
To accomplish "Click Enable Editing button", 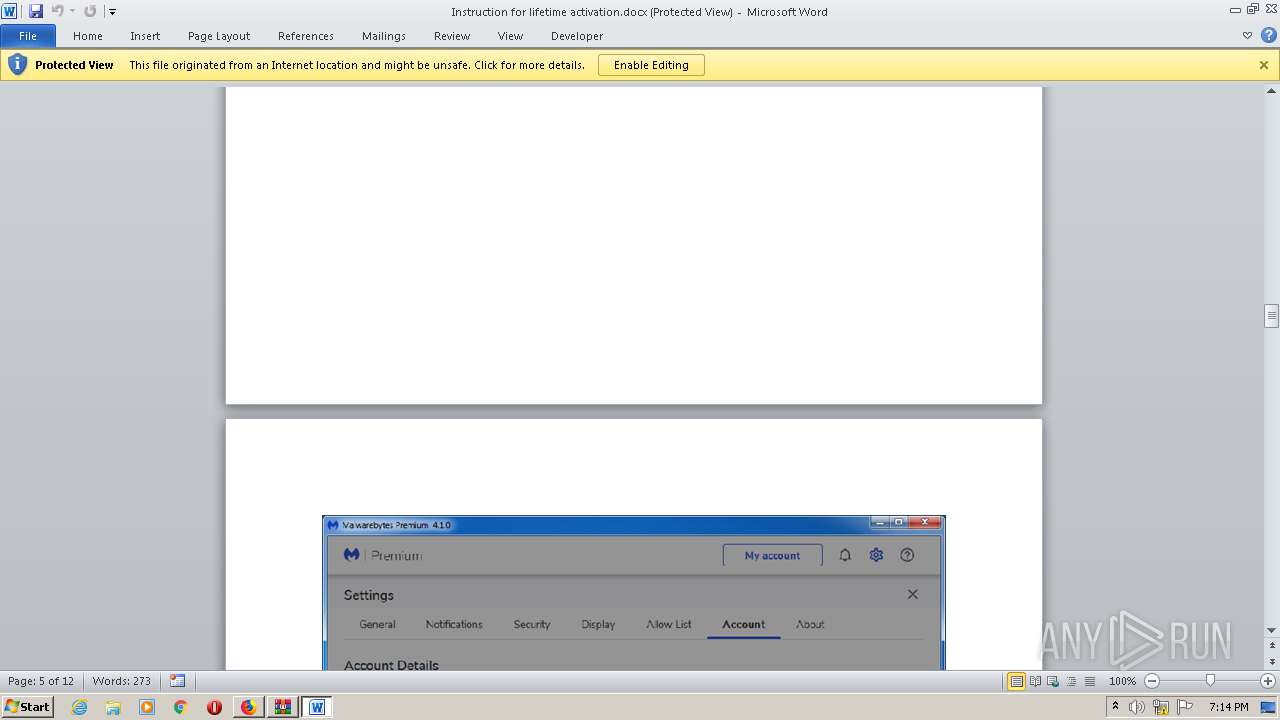I will pyautogui.click(x=651, y=65).
